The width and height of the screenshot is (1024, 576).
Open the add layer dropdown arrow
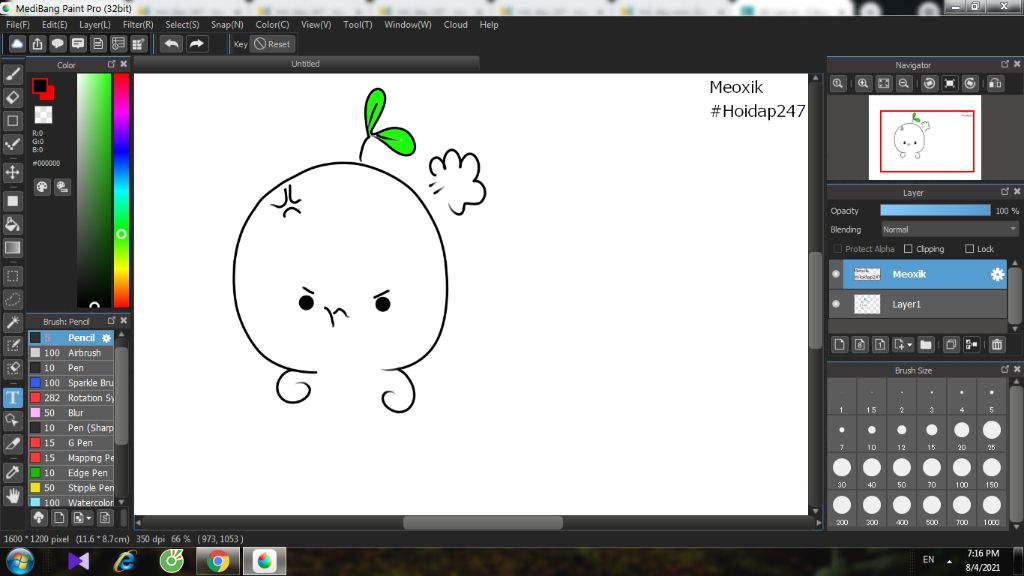[x=910, y=345]
